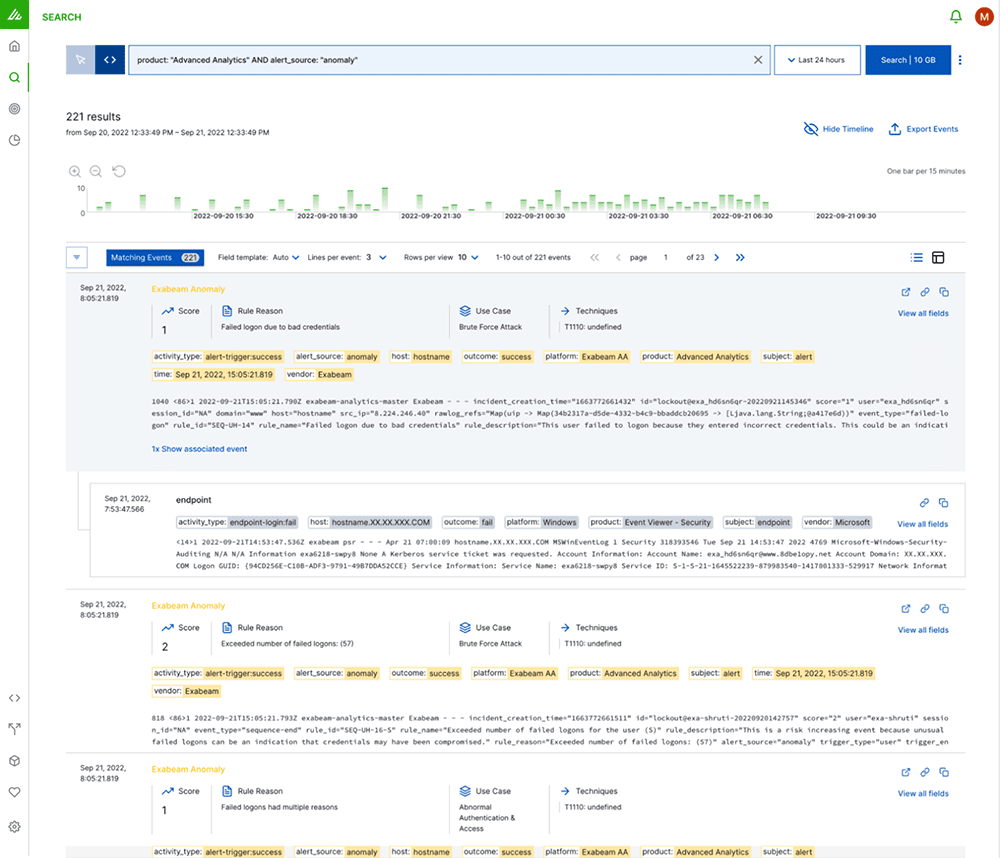Click the 'Failed logons had multiple reasons' text
Viewport: 1000px width, 858px height.
(x=279, y=807)
